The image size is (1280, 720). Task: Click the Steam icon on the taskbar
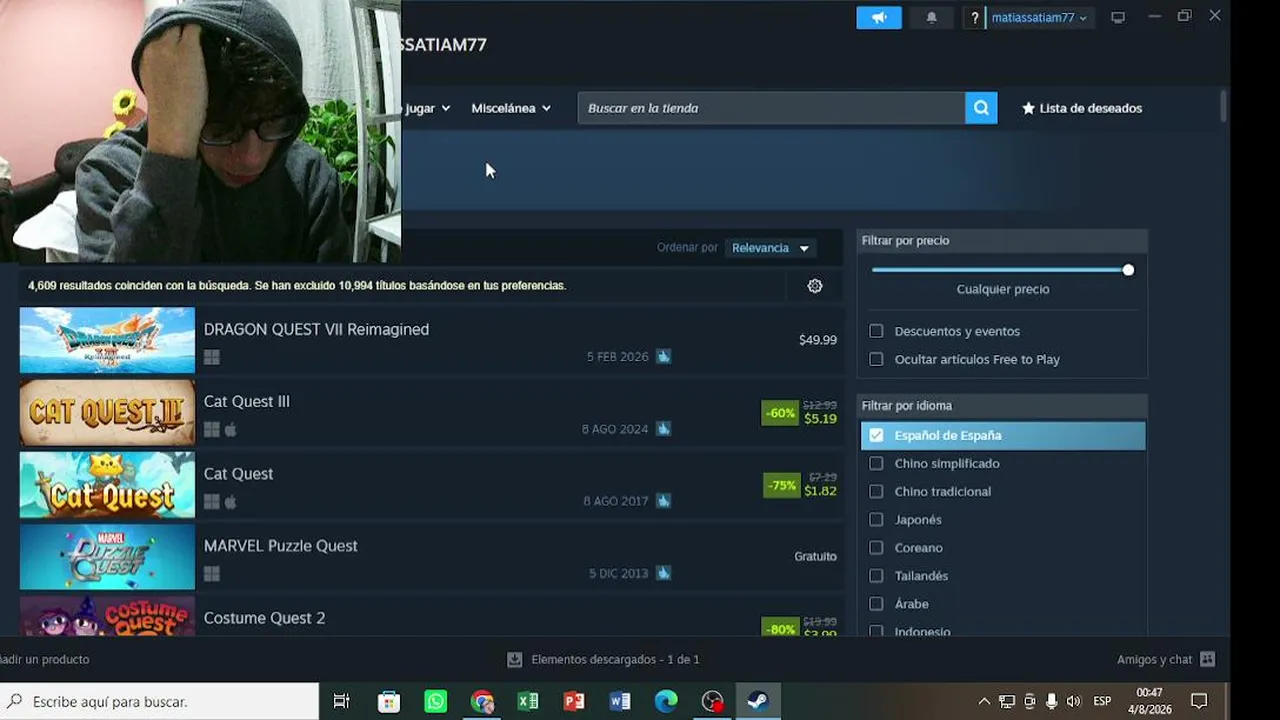point(758,701)
